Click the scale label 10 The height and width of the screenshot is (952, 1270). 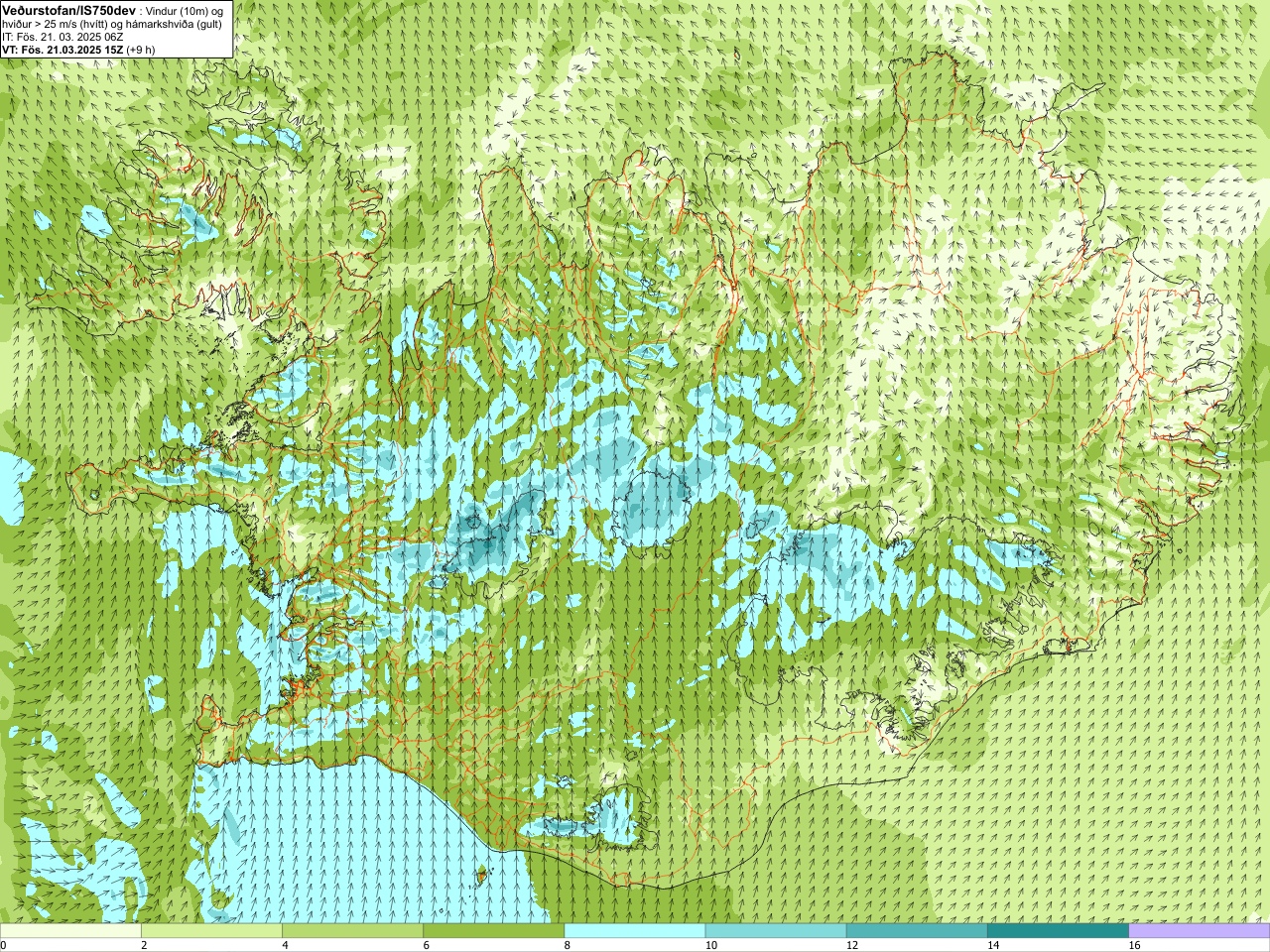pyautogui.click(x=710, y=945)
